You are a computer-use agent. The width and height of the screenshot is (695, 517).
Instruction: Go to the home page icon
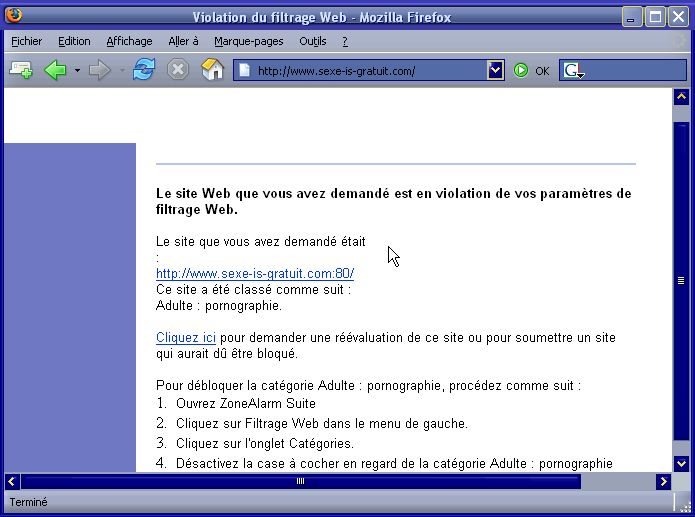(x=212, y=70)
